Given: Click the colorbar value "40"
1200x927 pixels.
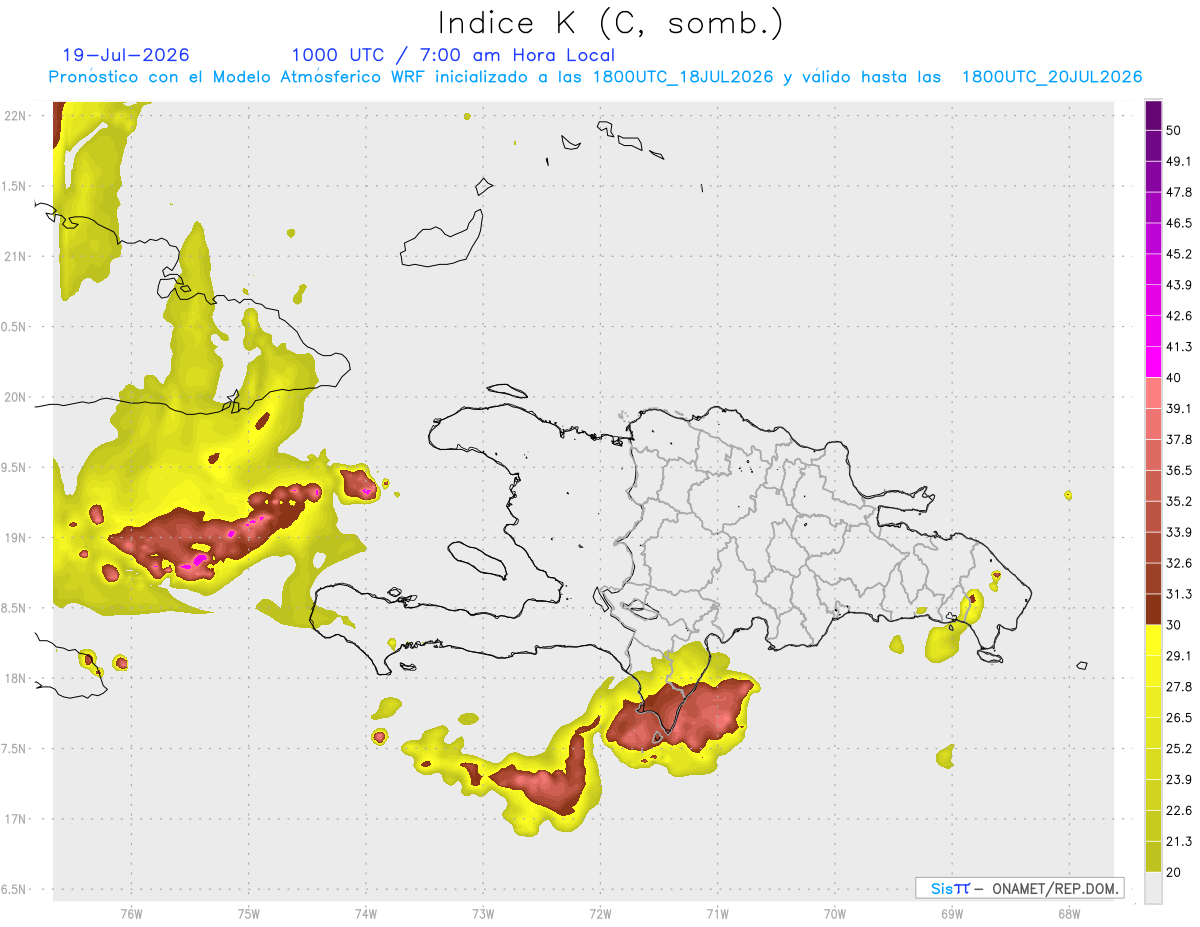Looking at the screenshot, I should [x=1176, y=378].
